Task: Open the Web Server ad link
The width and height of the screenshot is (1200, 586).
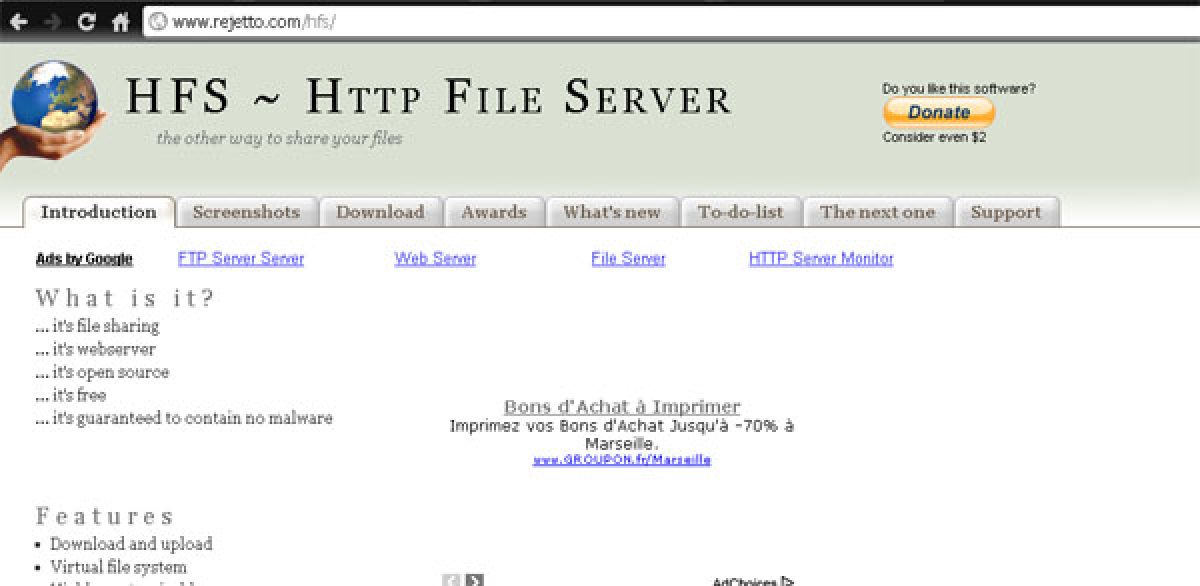Action: click(435, 259)
